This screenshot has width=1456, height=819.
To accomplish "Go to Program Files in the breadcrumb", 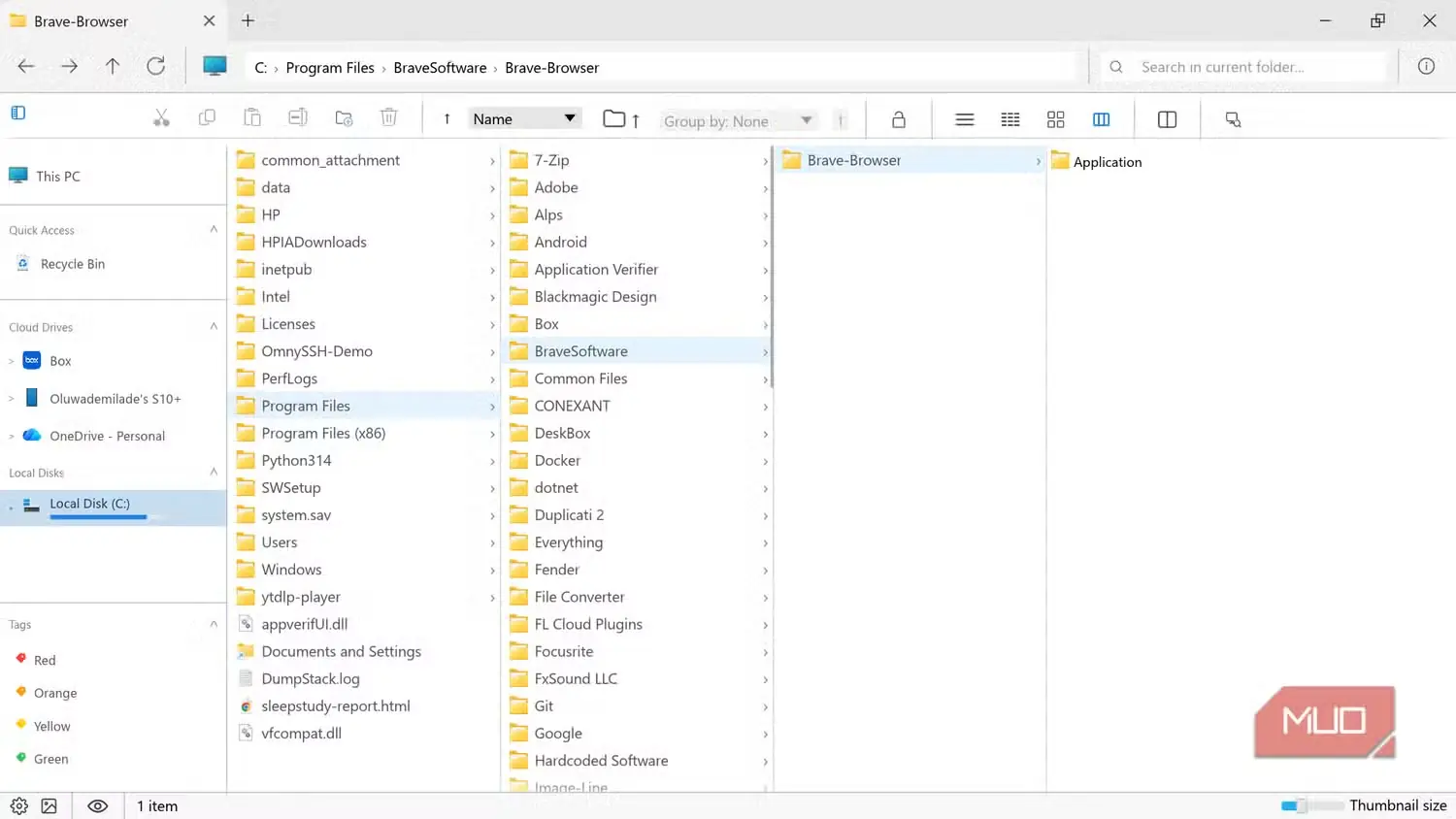I will (330, 68).
